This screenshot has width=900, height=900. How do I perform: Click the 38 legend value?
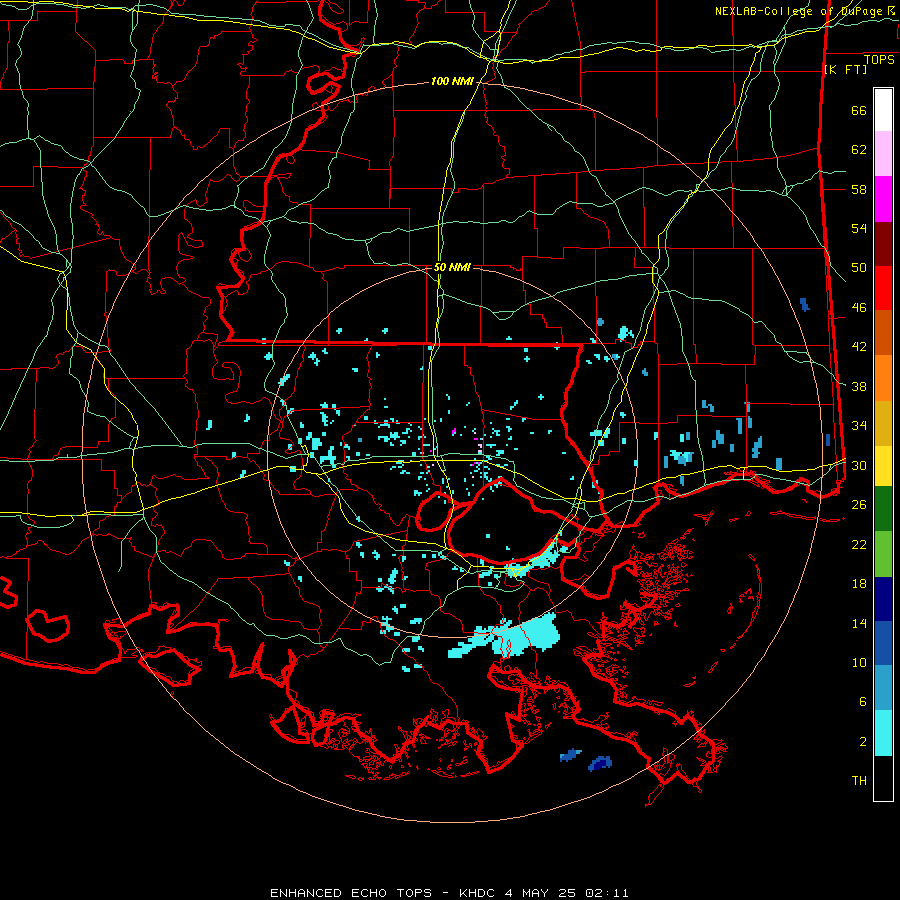pos(859,386)
